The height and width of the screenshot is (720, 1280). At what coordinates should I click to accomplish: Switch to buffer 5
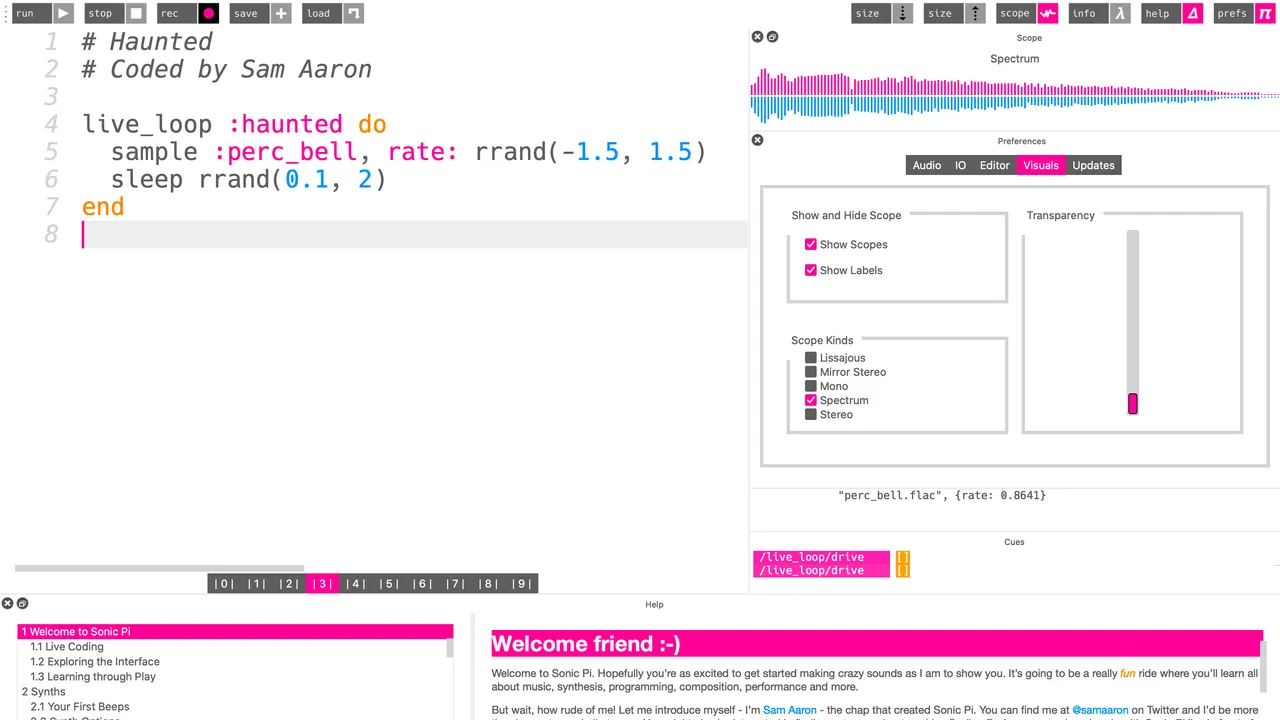point(389,584)
